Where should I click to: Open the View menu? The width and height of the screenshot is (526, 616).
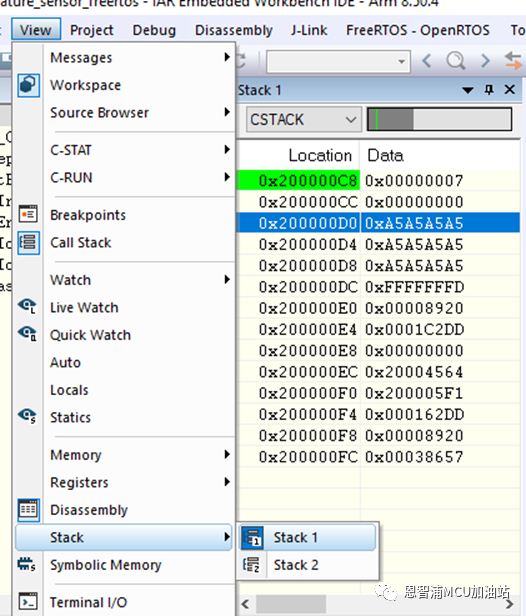36,30
